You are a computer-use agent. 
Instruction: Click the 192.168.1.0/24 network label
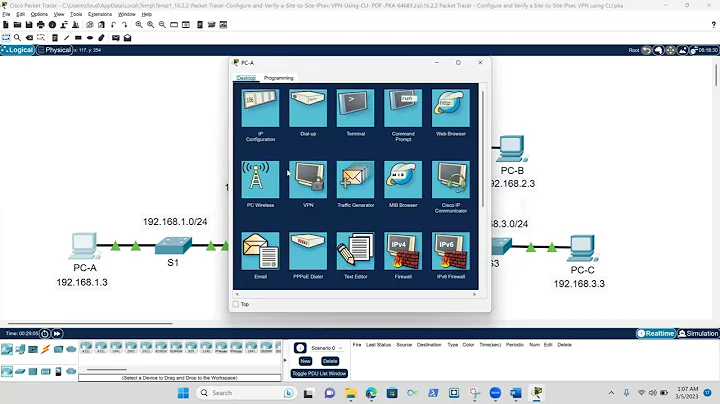[x=175, y=222]
